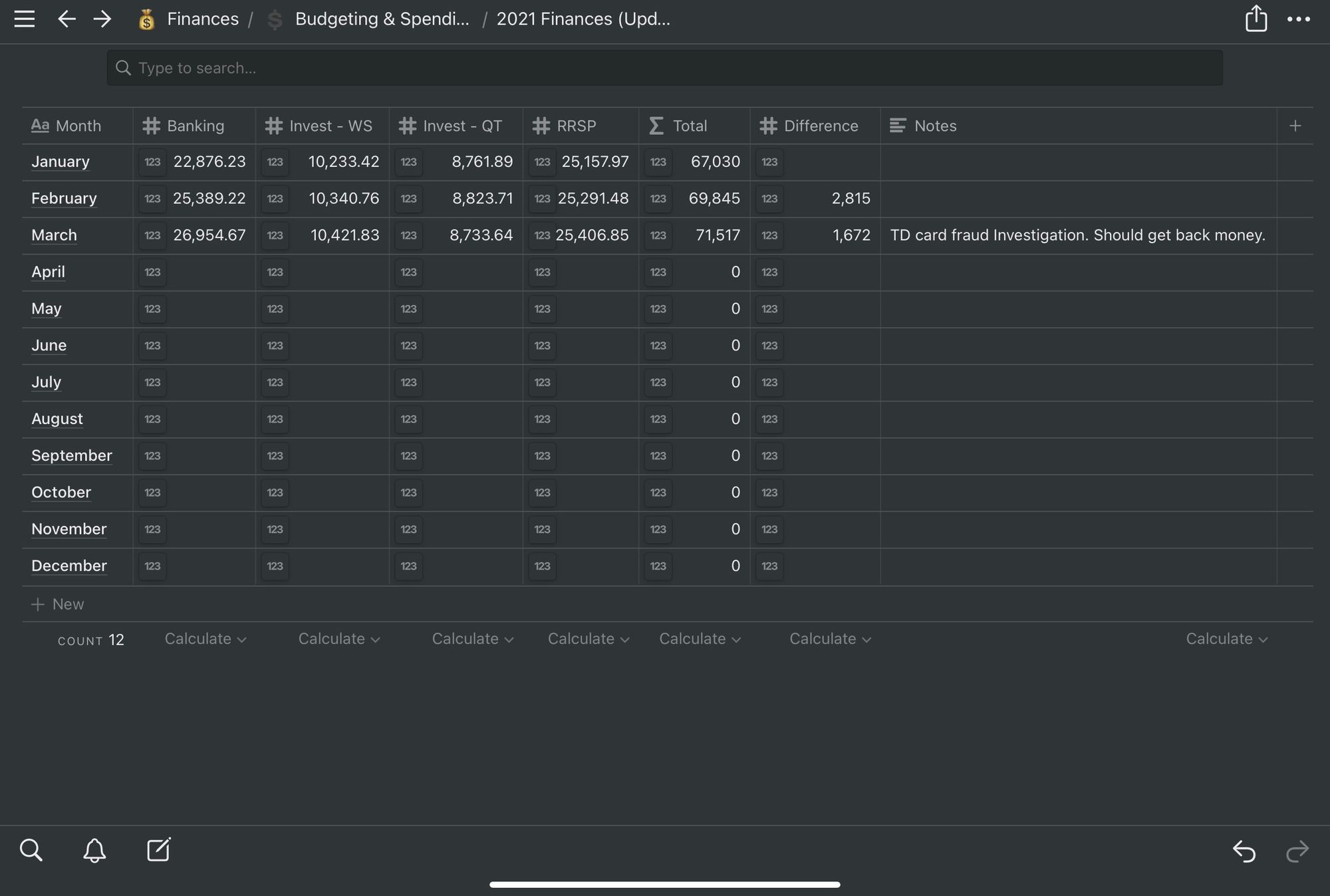The image size is (1330, 896).
Task: Open the January page link
Action: [x=61, y=162]
